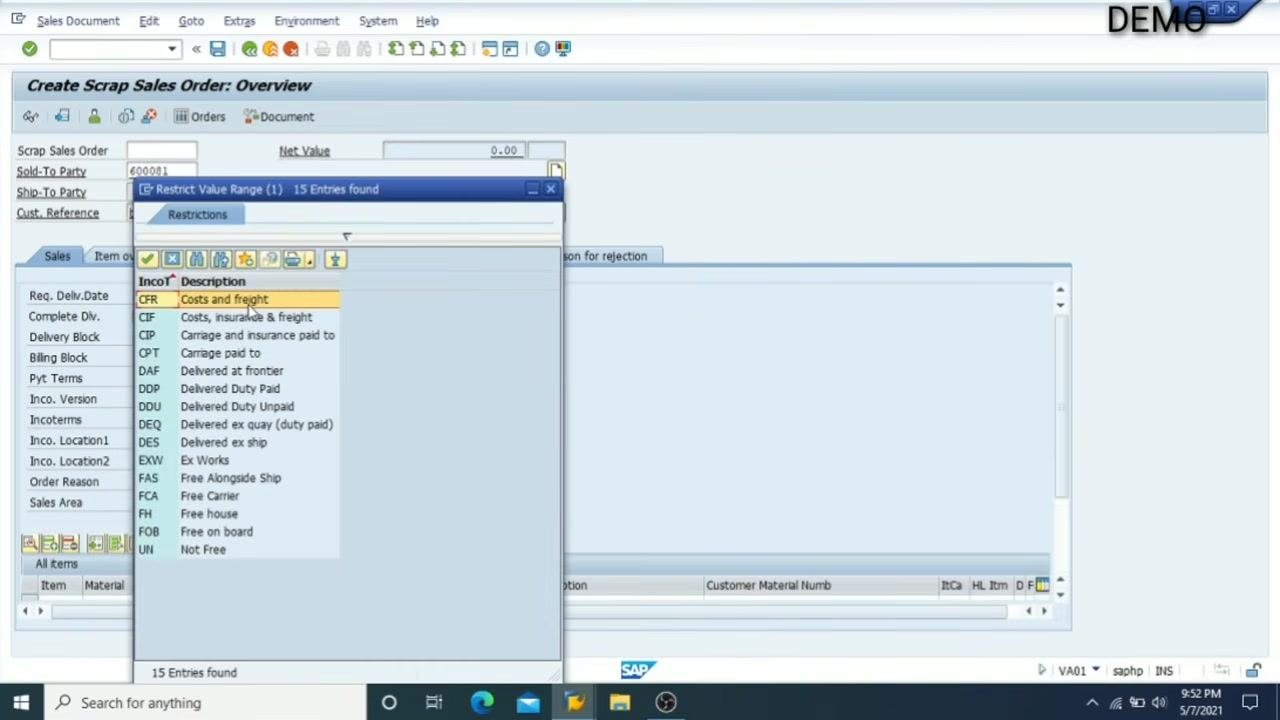Image resolution: width=1280 pixels, height=720 pixels.
Task: Select the CIF Costs, insurance & freight row
Action: (x=238, y=317)
